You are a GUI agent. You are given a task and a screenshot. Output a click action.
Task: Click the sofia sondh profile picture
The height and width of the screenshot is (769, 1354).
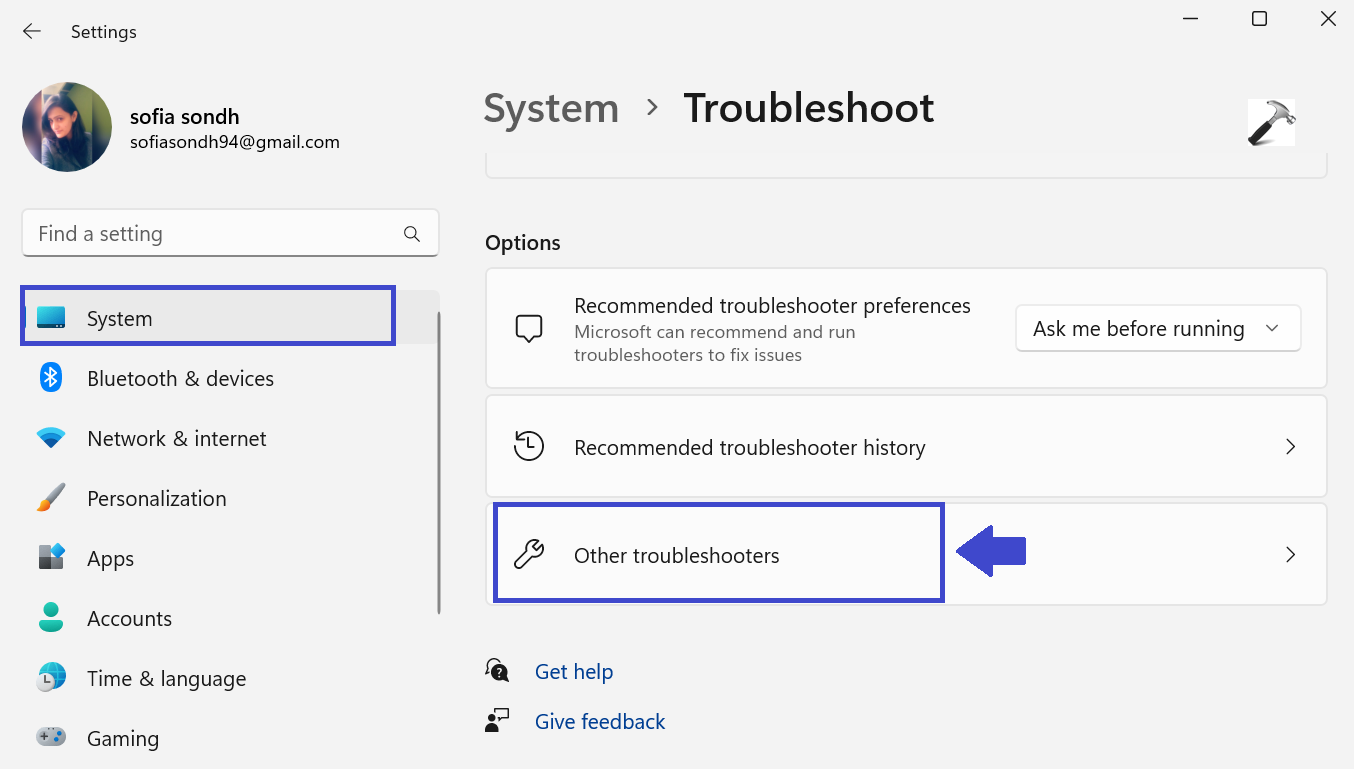67,127
